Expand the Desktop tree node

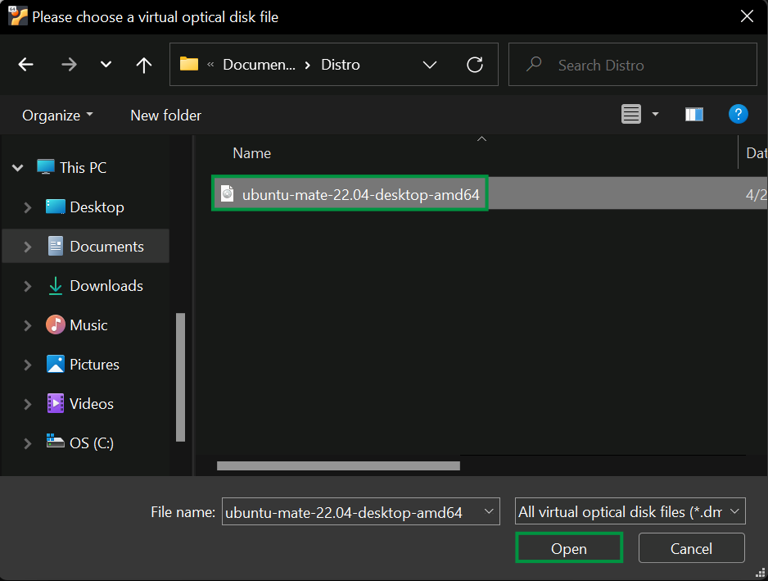coord(27,207)
